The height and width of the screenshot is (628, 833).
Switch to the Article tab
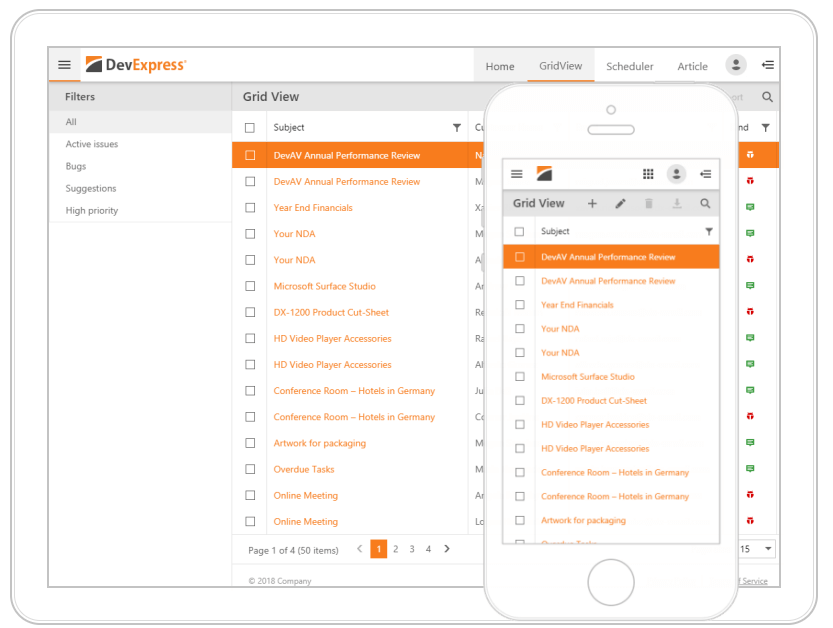[692, 66]
